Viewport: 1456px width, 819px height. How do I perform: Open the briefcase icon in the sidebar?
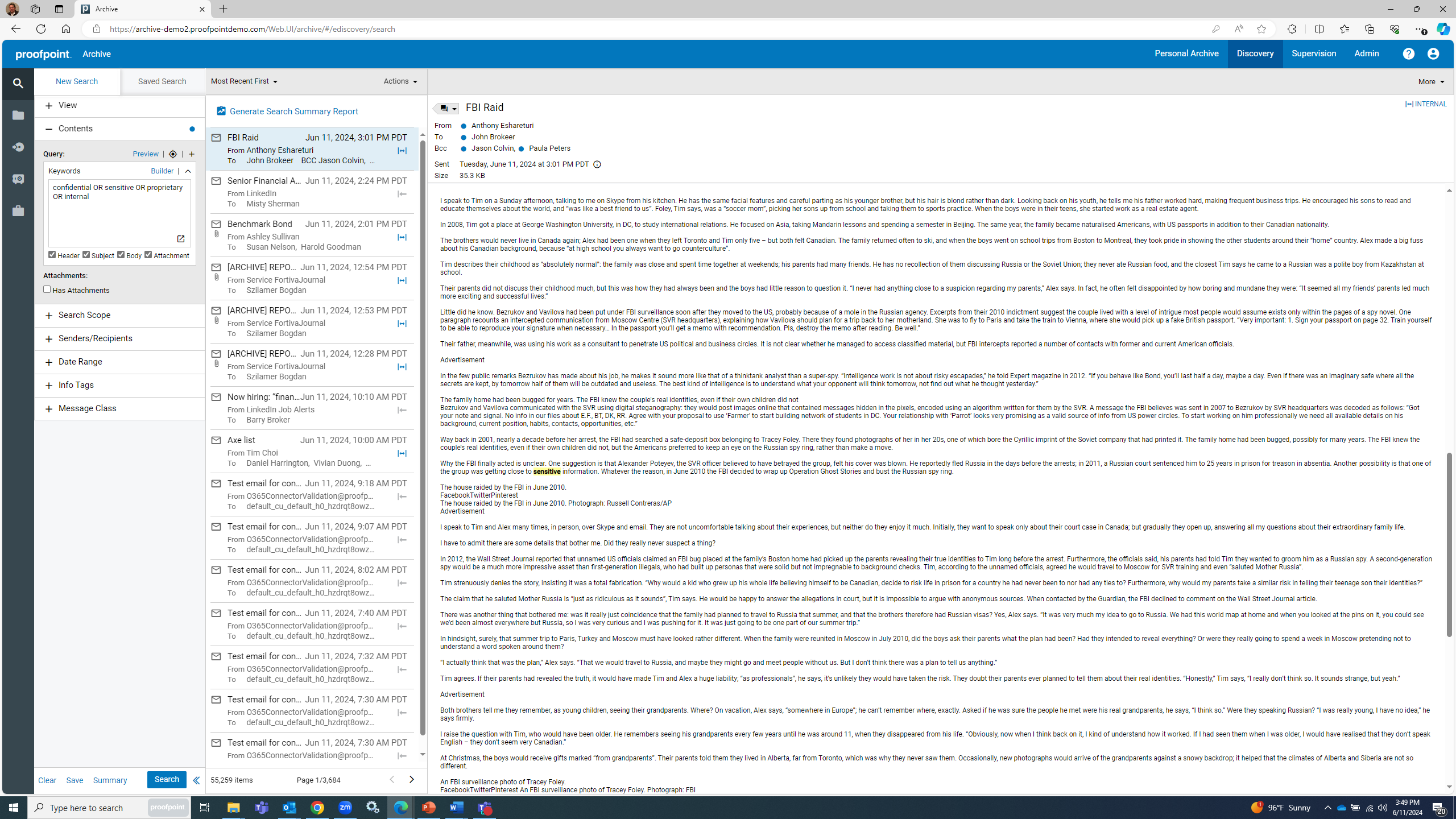[18, 210]
